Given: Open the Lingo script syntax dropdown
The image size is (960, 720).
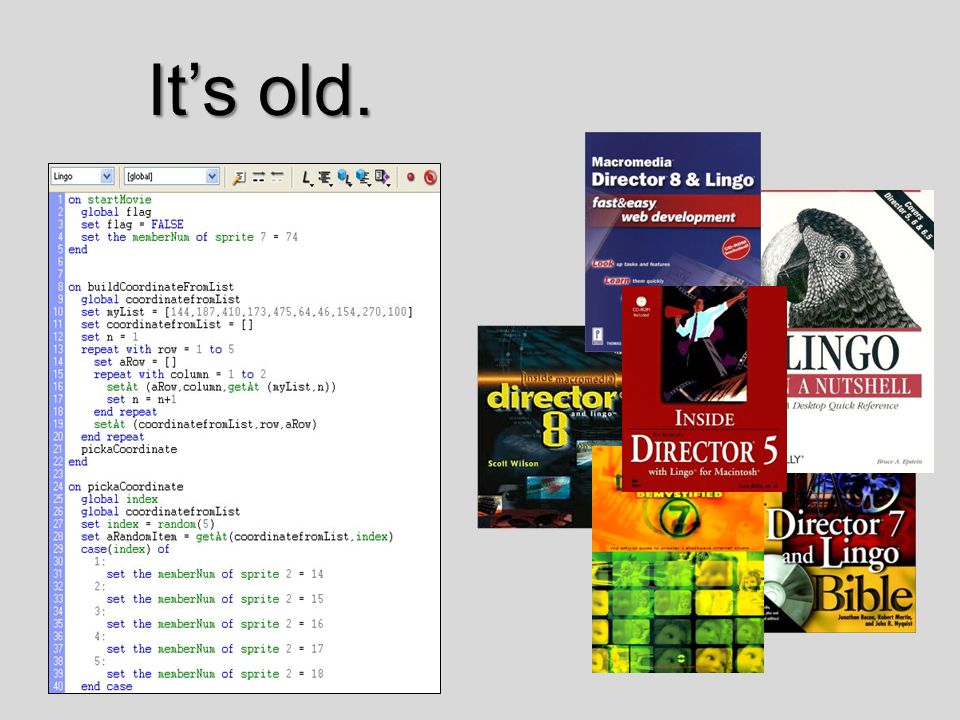Looking at the screenshot, I should [x=83, y=176].
